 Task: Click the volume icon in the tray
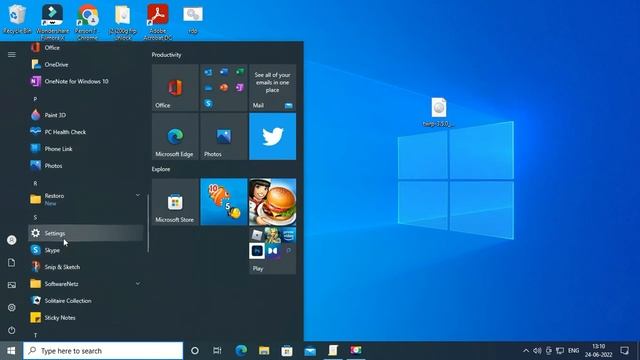pyautogui.click(x=537, y=351)
